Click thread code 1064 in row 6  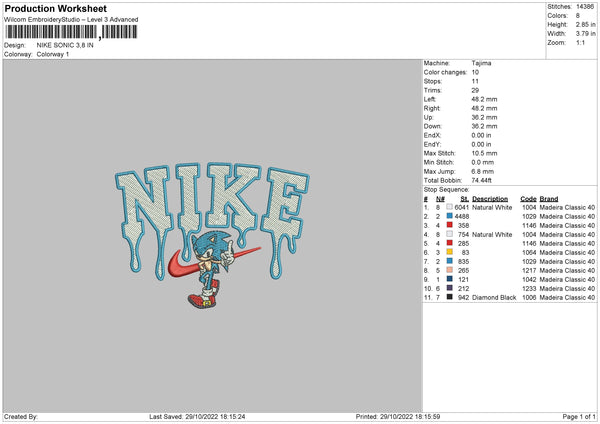point(529,253)
